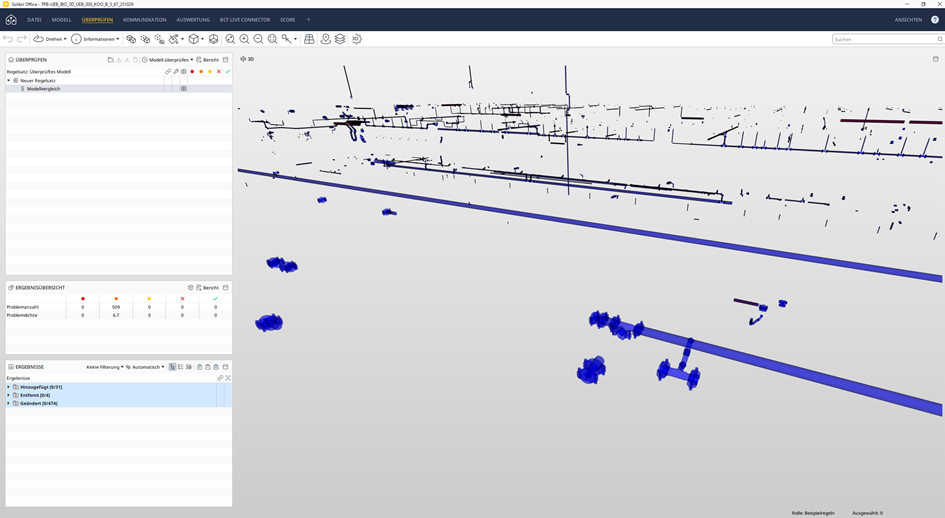The width and height of the screenshot is (945, 518).
Task: Click Bericht in the ÜBERPRÜFEN panel
Action: 208,60
